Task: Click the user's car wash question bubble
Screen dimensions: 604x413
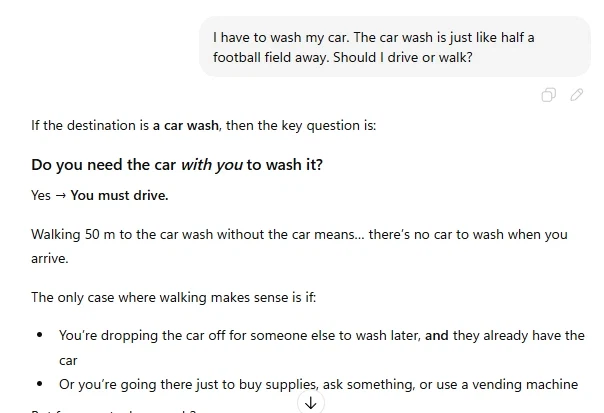Action: pyautogui.click(x=394, y=47)
